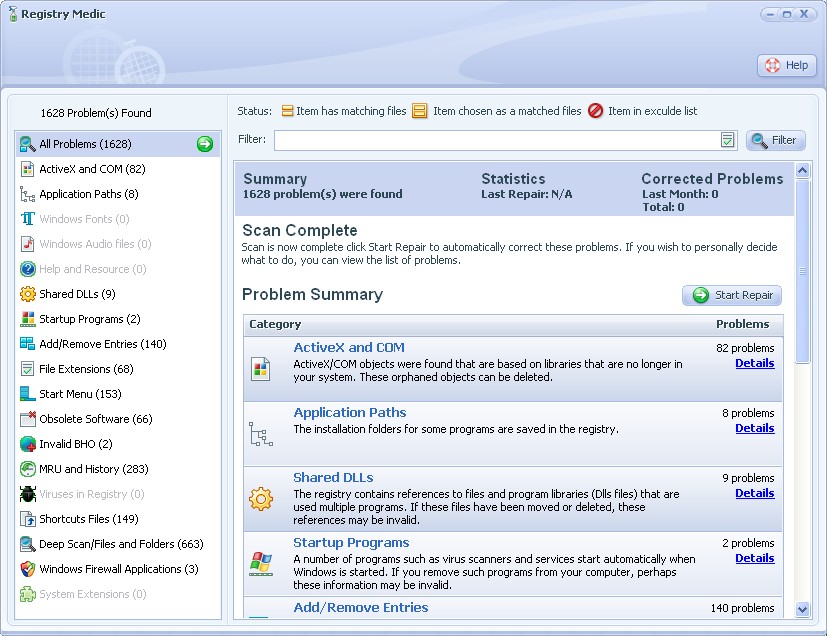Click the File Extensions icon
The height and width of the screenshot is (636, 827).
[x=27, y=369]
